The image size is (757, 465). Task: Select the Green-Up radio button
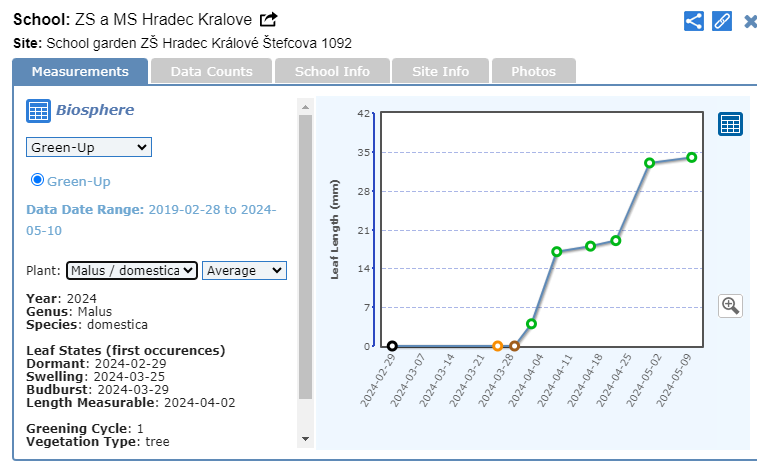pos(38,180)
